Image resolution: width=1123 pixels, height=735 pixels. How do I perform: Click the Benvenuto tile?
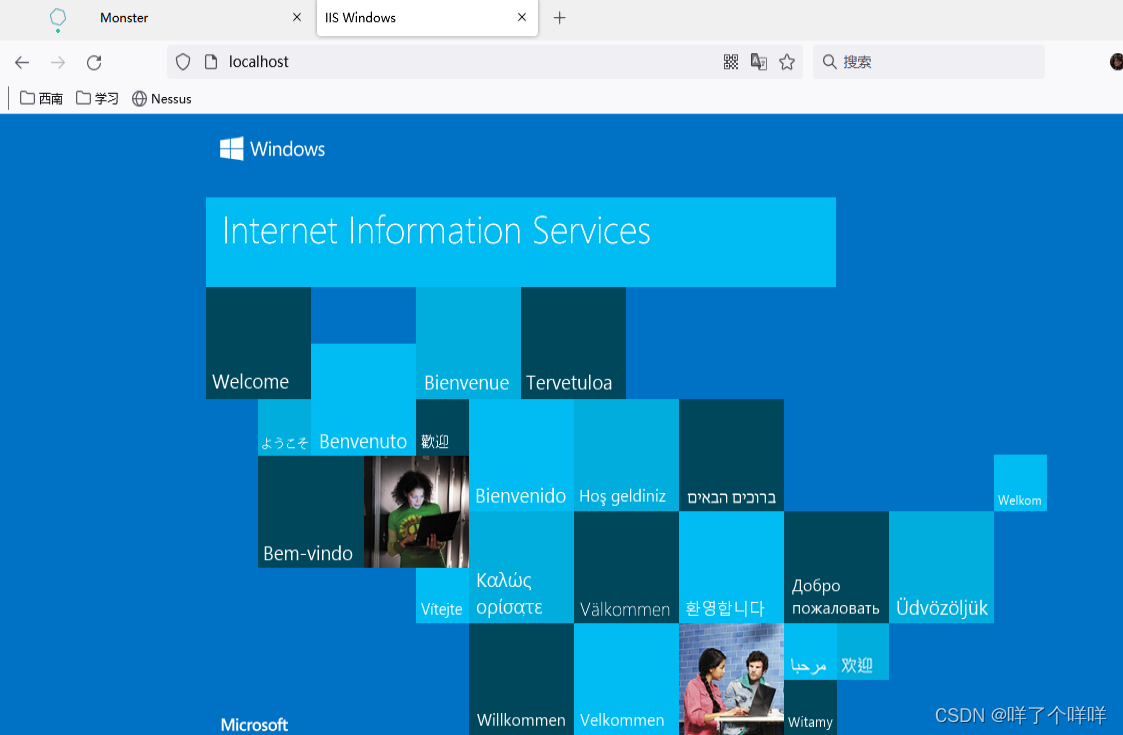pyautogui.click(x=363, y=400)
